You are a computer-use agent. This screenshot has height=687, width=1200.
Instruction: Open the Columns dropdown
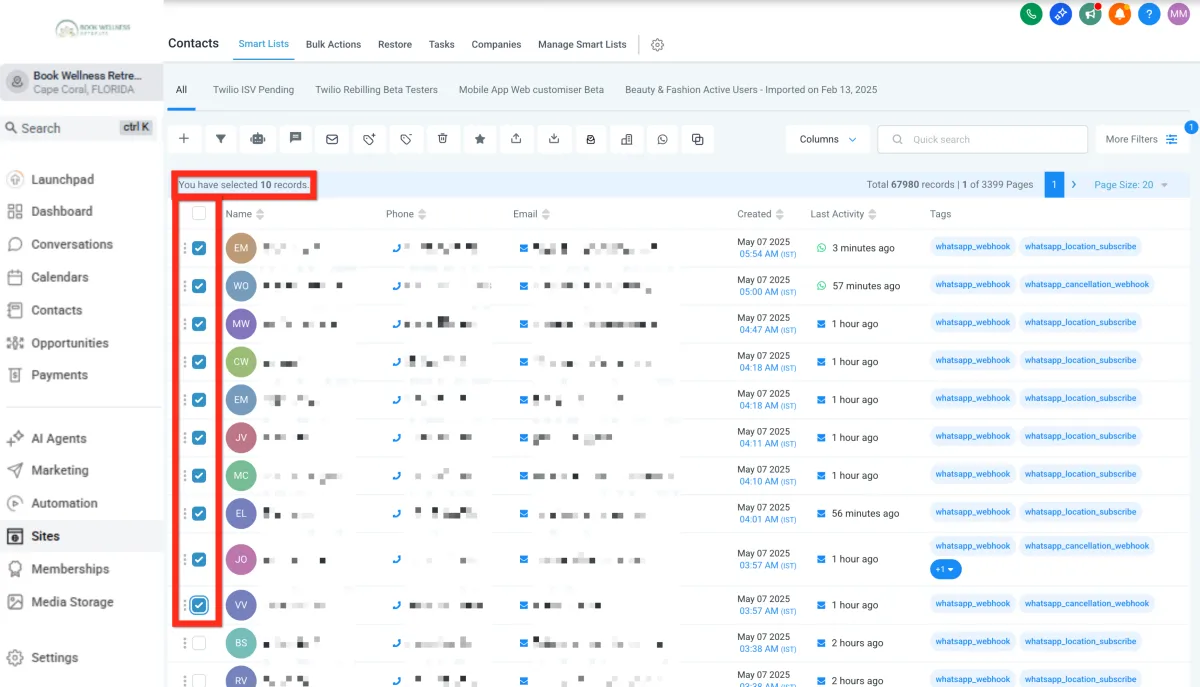click(828, 139)
